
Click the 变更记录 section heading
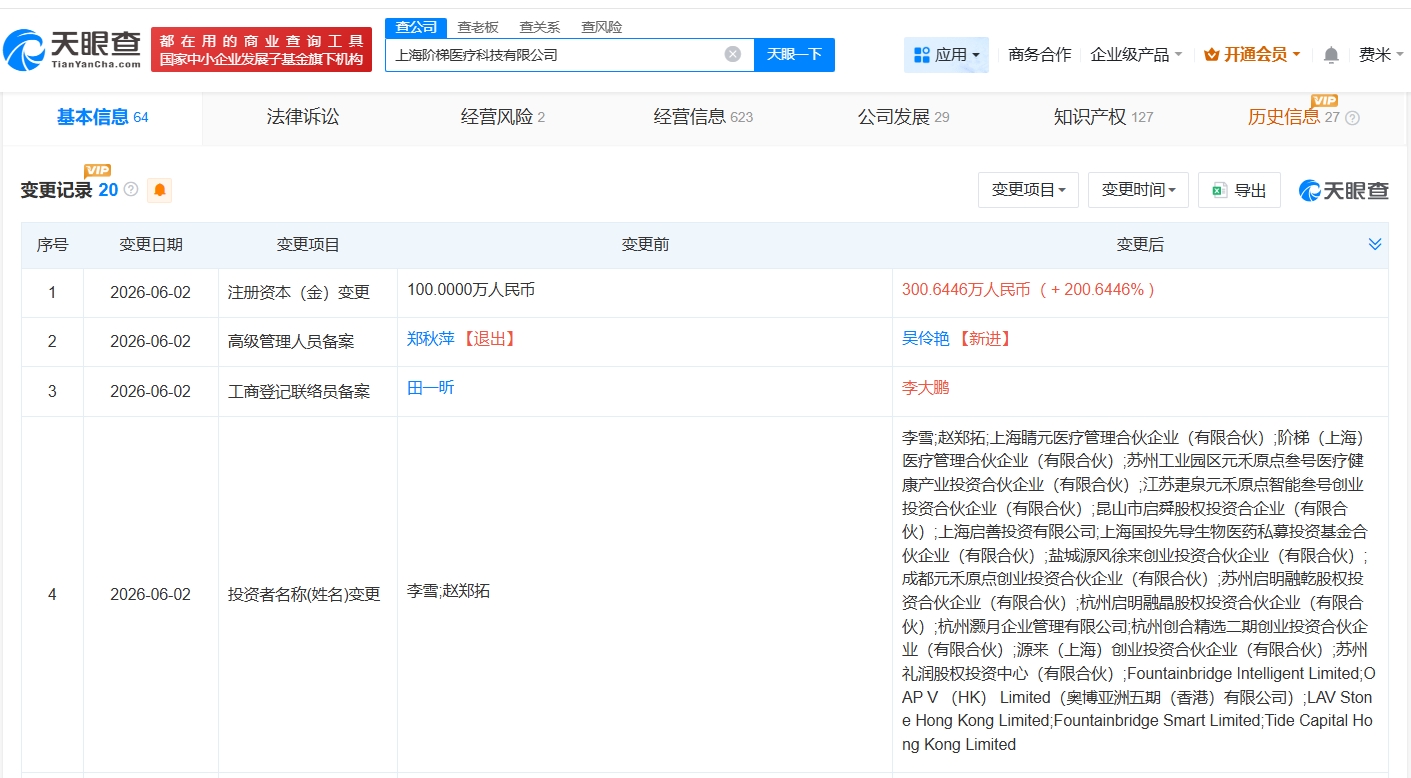(57, 190)
